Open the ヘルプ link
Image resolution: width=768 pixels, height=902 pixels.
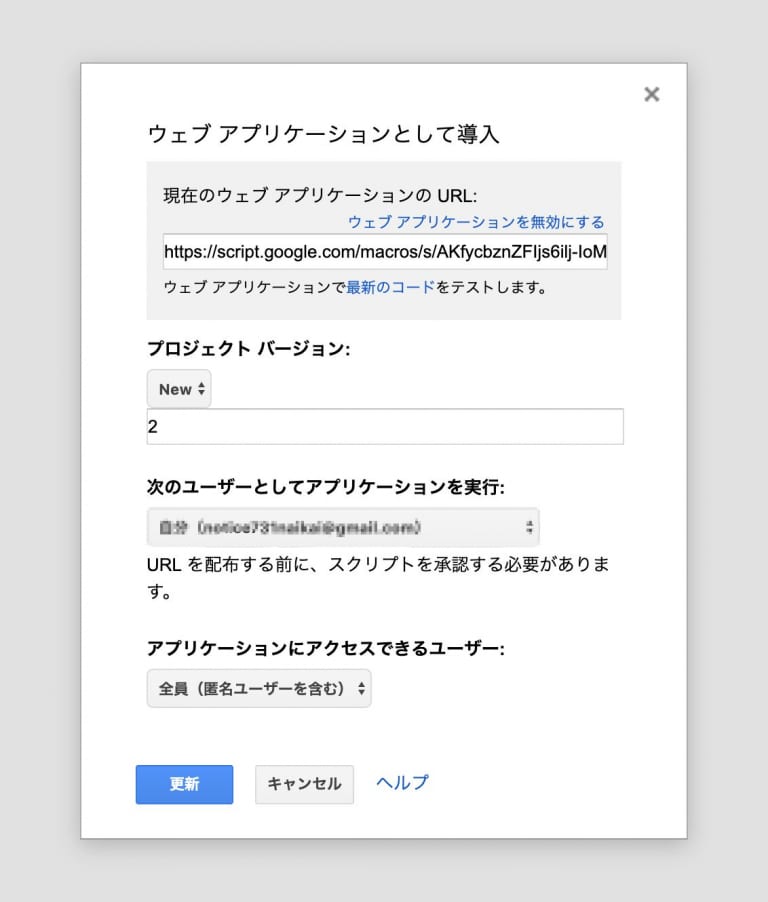(400, 784)
